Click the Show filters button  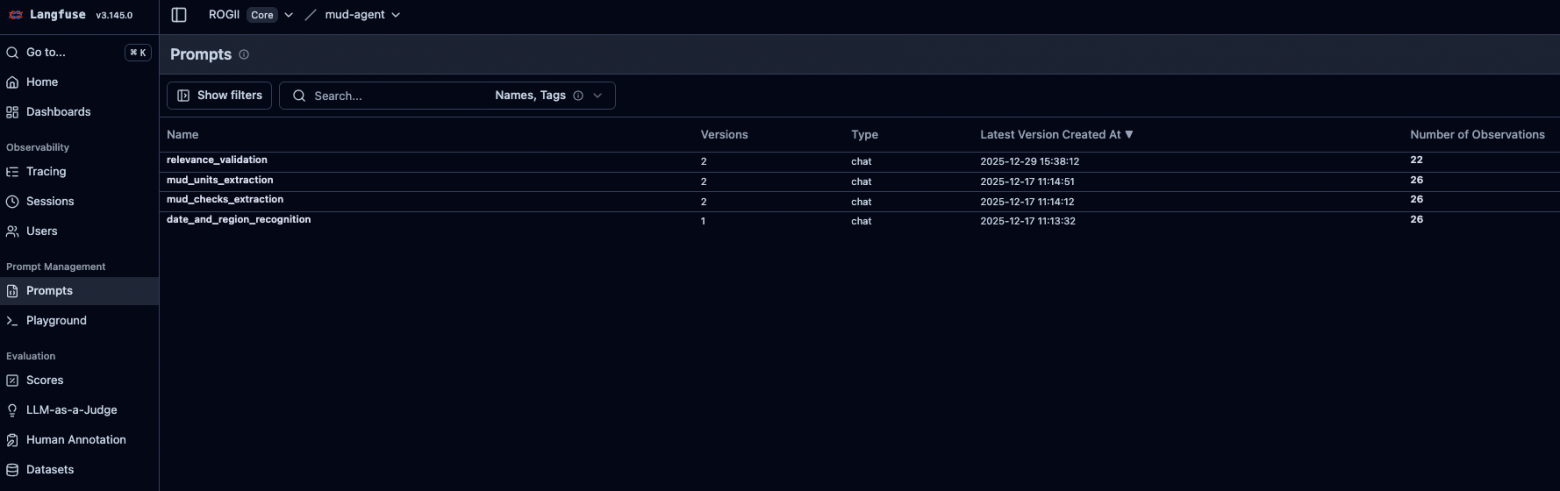tap(219, 96)
